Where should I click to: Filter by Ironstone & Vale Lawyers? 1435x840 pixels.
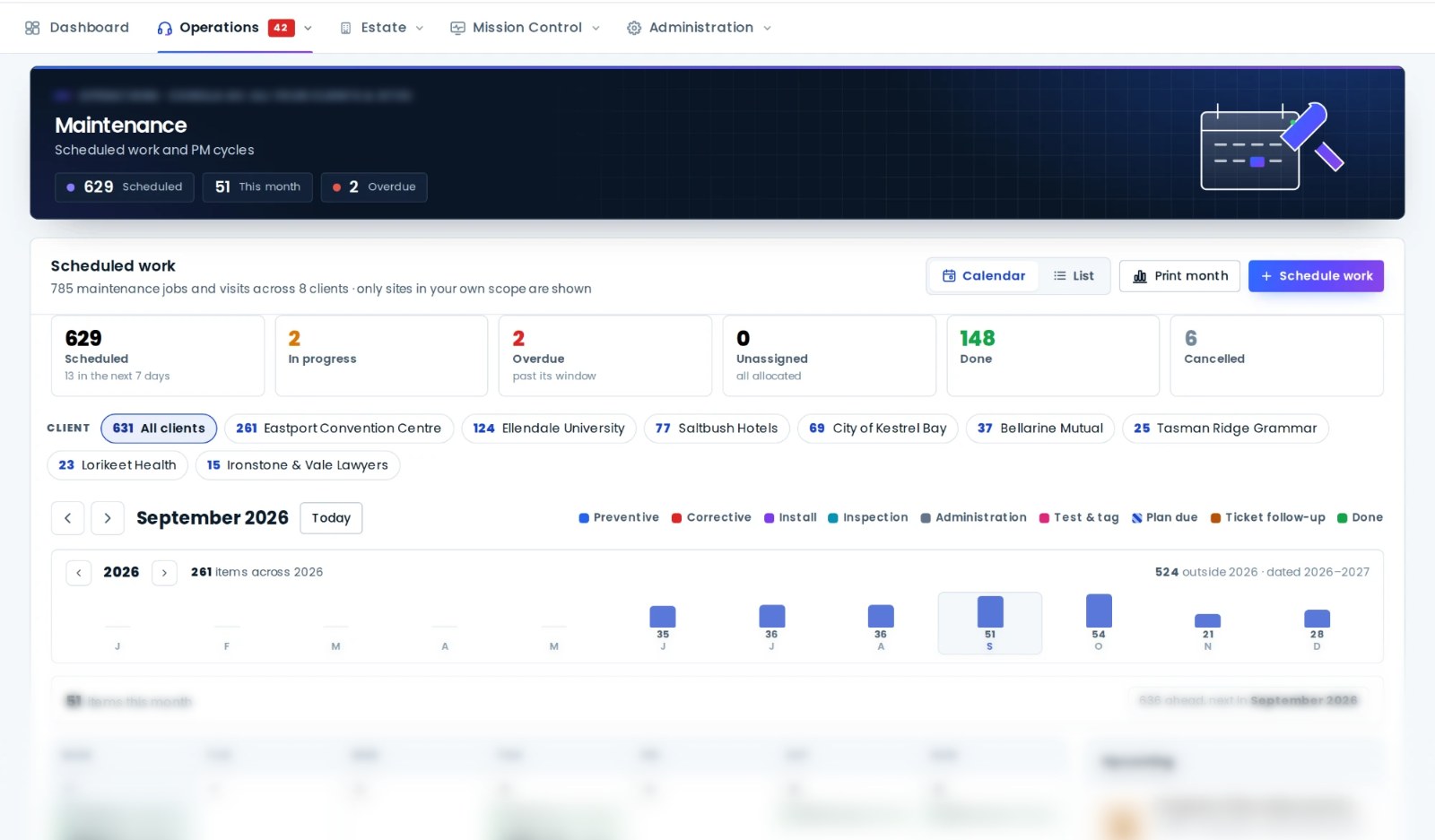pos(298,465)
